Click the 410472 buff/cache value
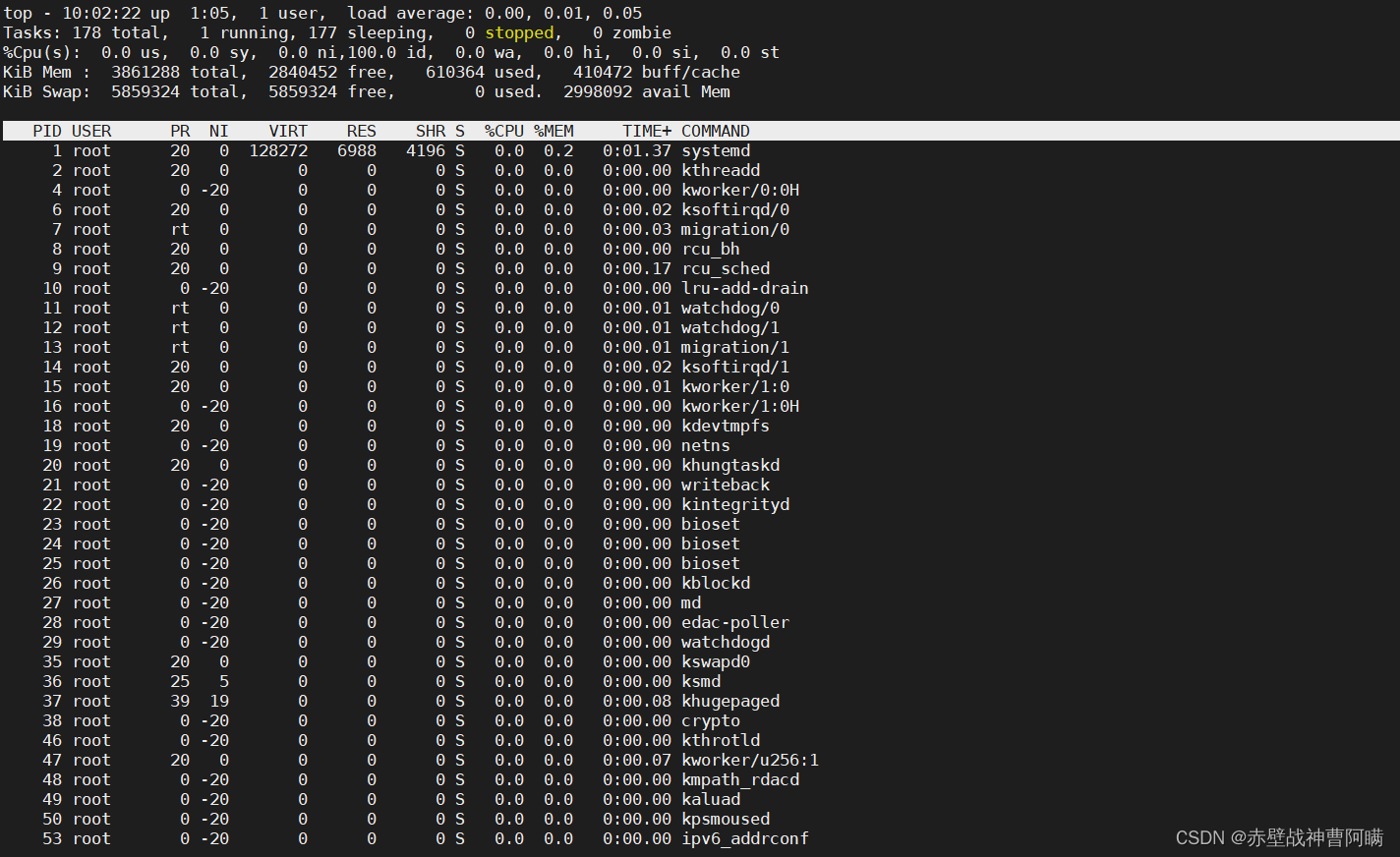 (x=603, y=72)
